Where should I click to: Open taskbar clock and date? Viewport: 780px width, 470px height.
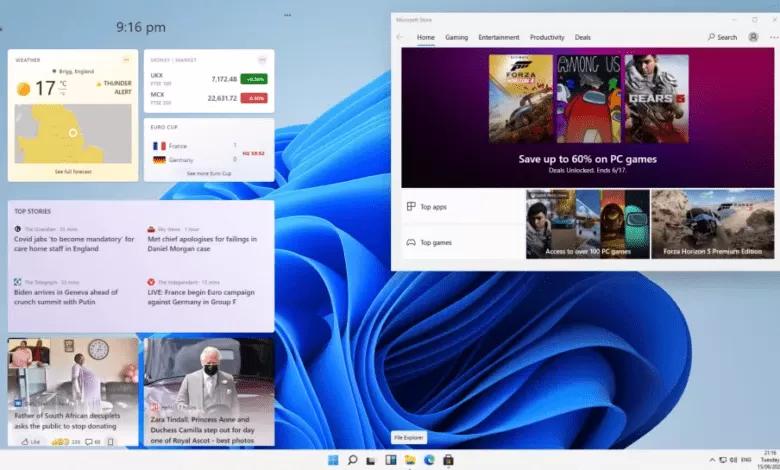(769, 460)
